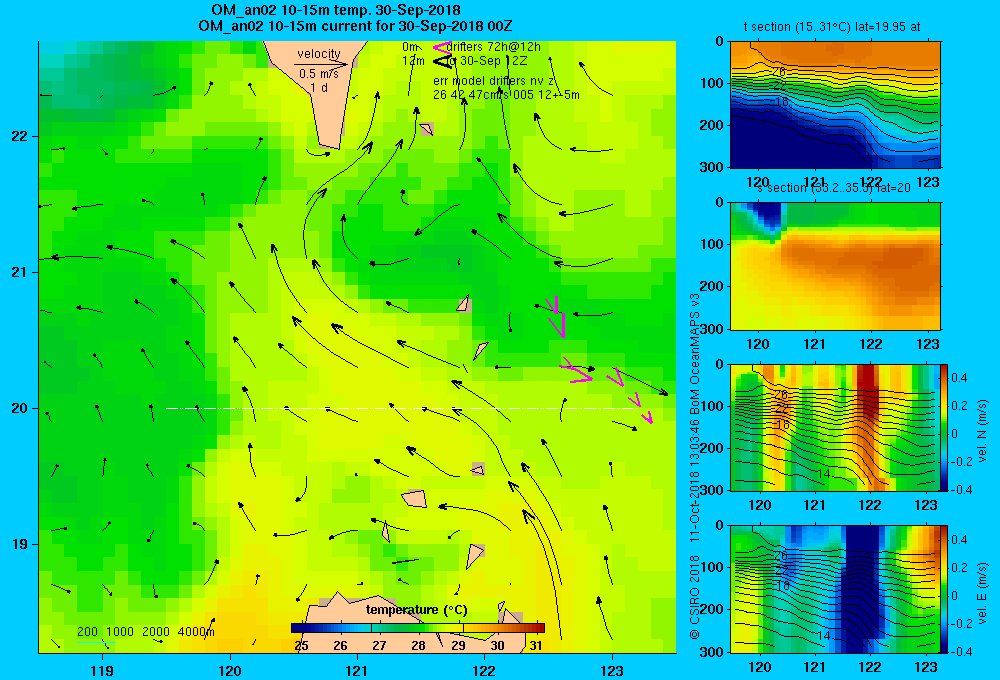Click the white dashed section line at latitude 20
1000x680 pixels.
402,408
